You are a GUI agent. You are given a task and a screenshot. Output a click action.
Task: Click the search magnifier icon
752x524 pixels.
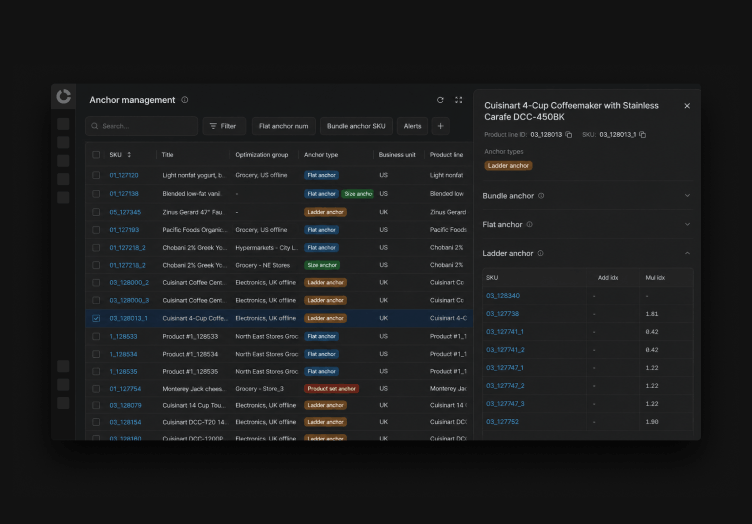click(x=94, y=126)
